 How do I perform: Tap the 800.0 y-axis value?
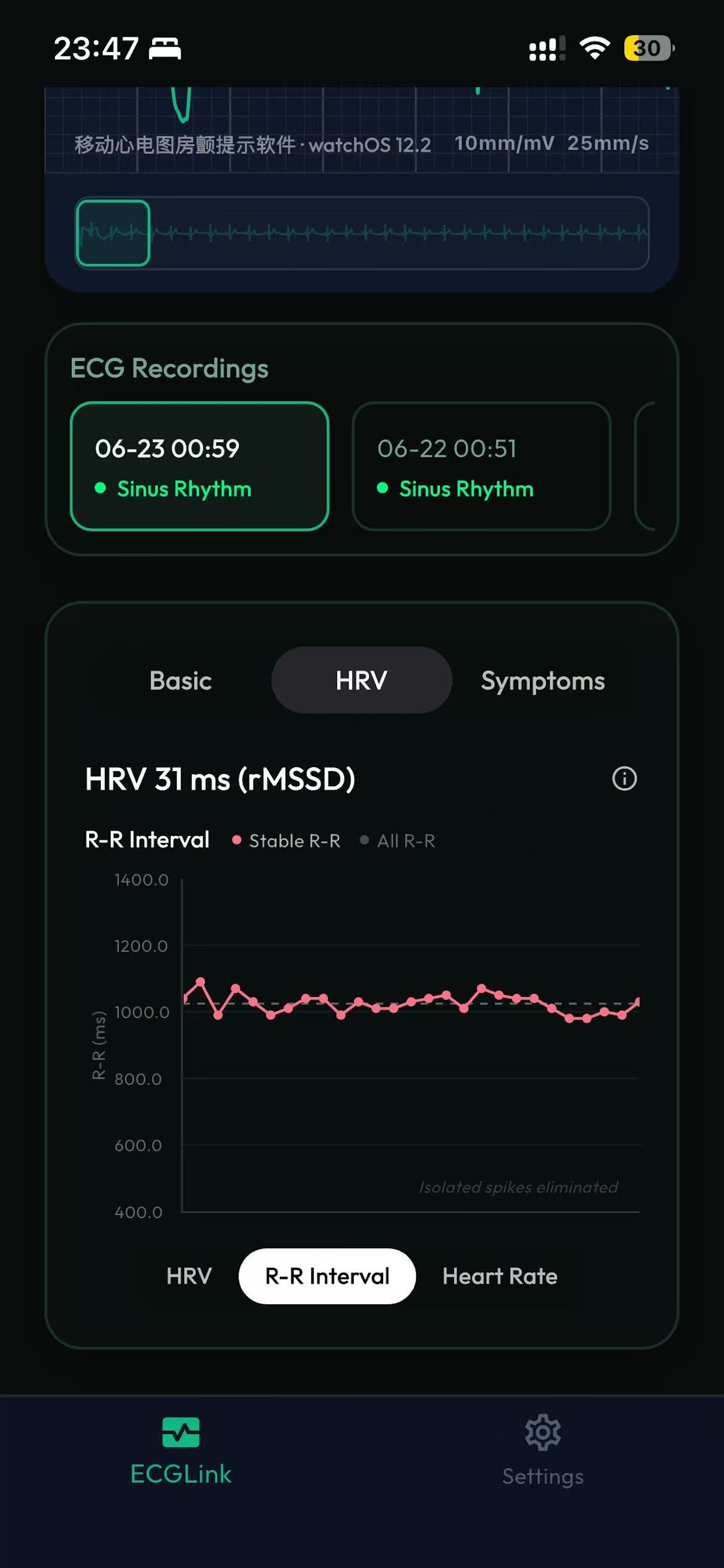138,1079
